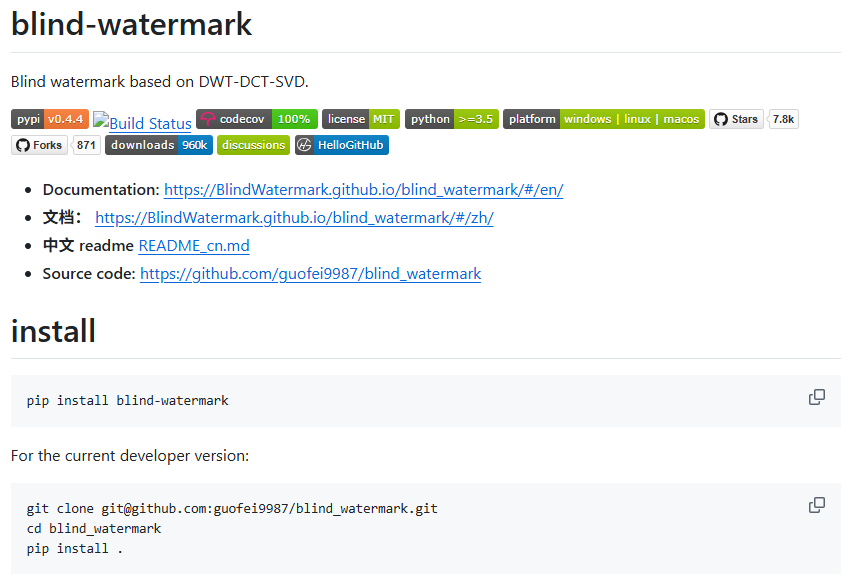The height and width of the screenshot is (582, 852).
Task: Open the GitHub source code link
Action: 310,274
